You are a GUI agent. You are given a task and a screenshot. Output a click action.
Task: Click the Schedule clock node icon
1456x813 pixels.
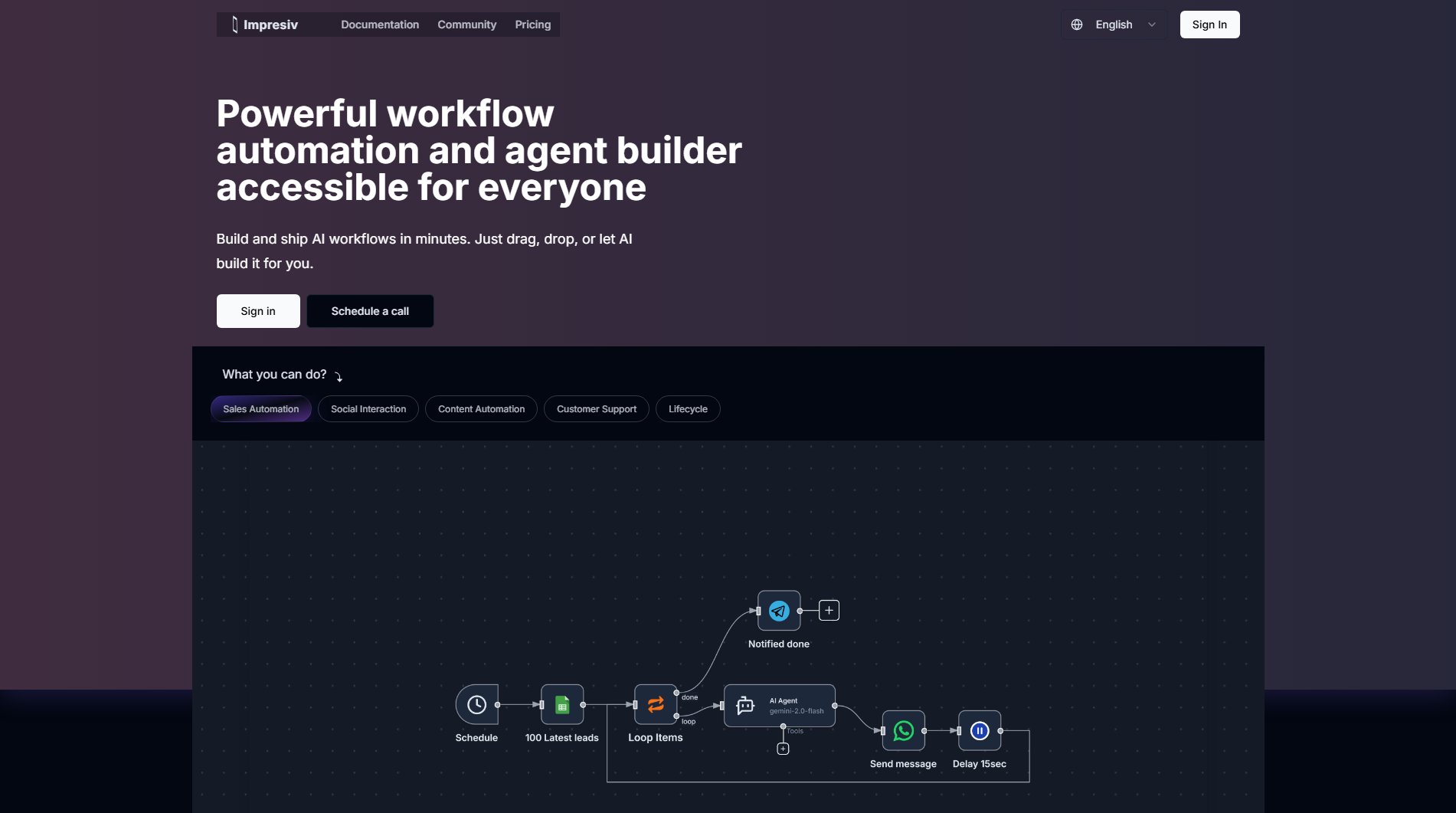[476, 704]
